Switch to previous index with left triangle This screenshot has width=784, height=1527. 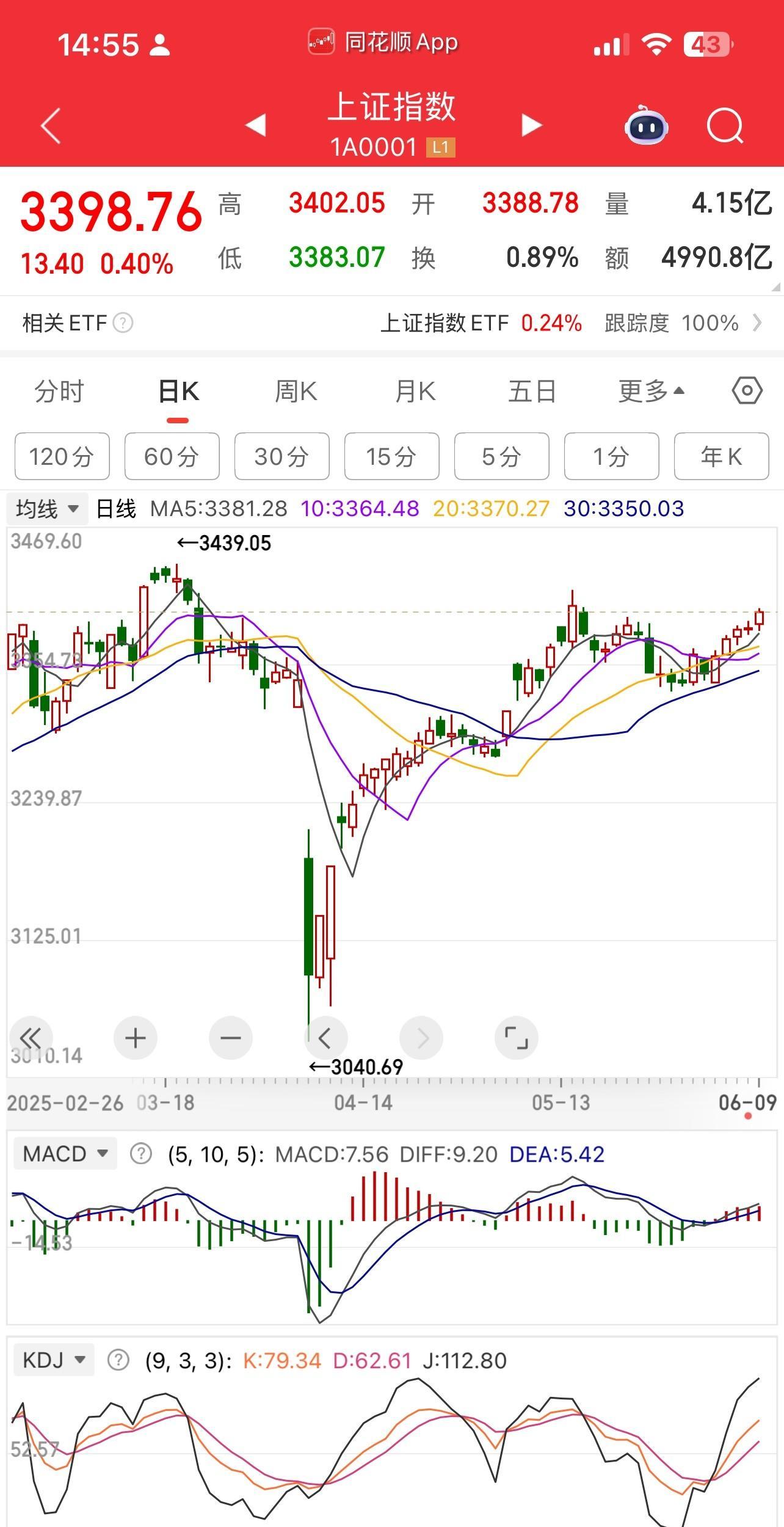pyautogui.click(x=256, y=125)
